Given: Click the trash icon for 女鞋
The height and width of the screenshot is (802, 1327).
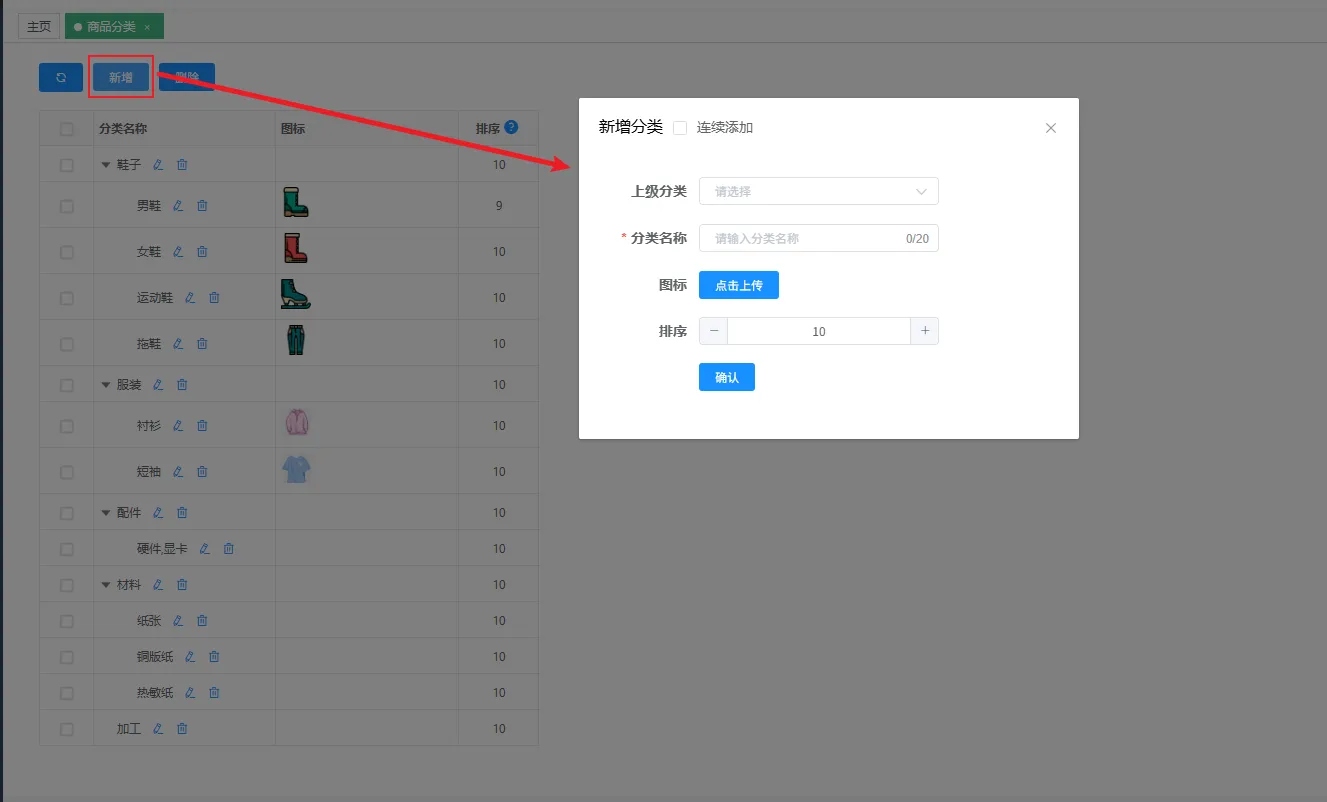Looking at the screenshot, I should click(202, 252).
